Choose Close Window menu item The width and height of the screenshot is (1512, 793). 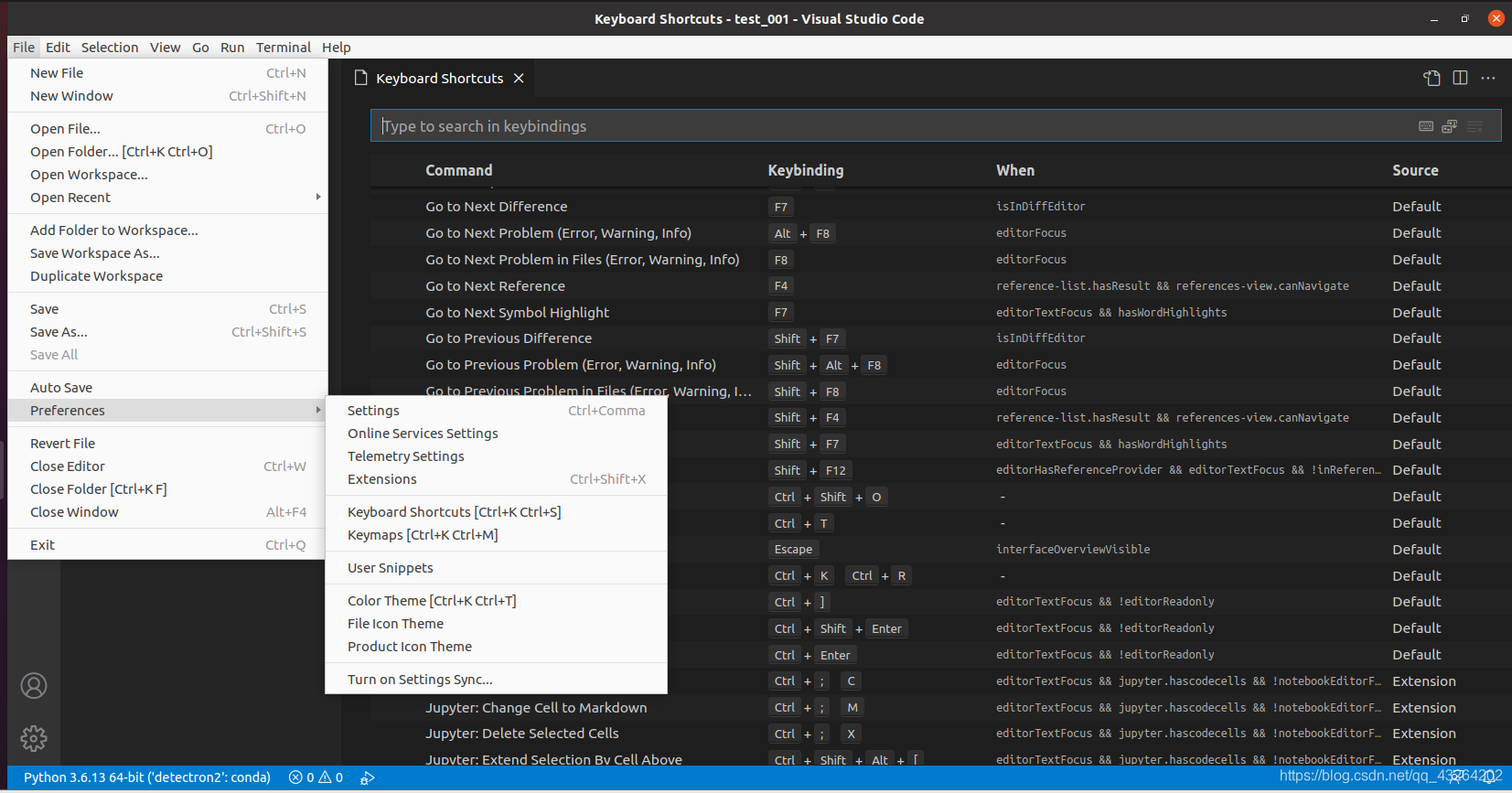point(167,512)
